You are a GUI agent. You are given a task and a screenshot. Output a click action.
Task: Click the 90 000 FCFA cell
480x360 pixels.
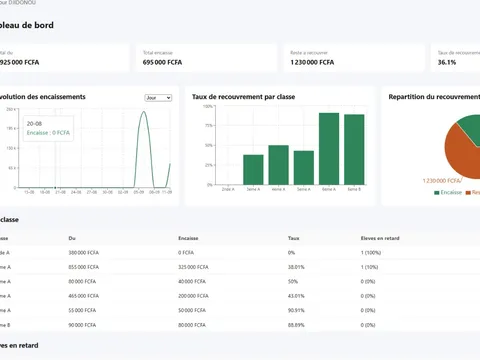tap(82, 325)
